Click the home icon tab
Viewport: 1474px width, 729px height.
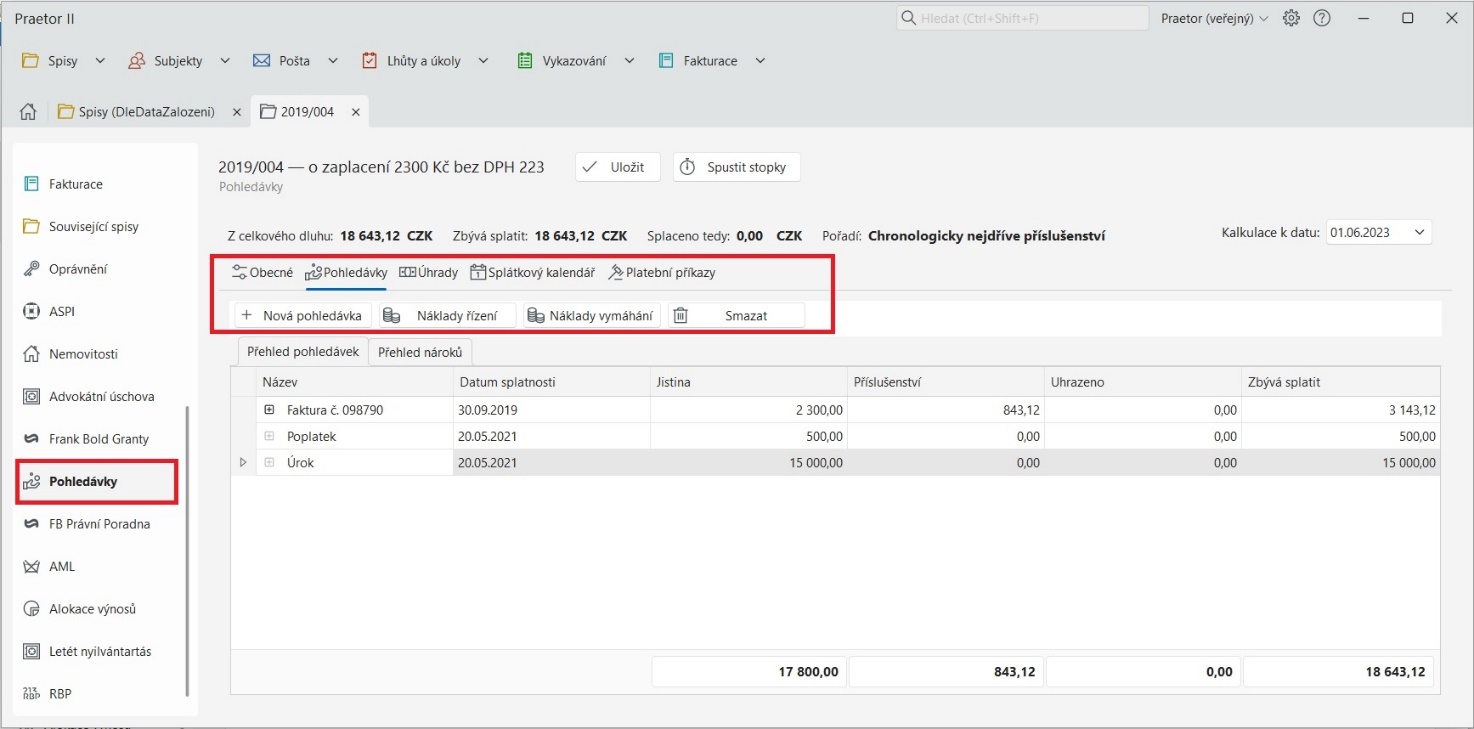tap(28, 112)
